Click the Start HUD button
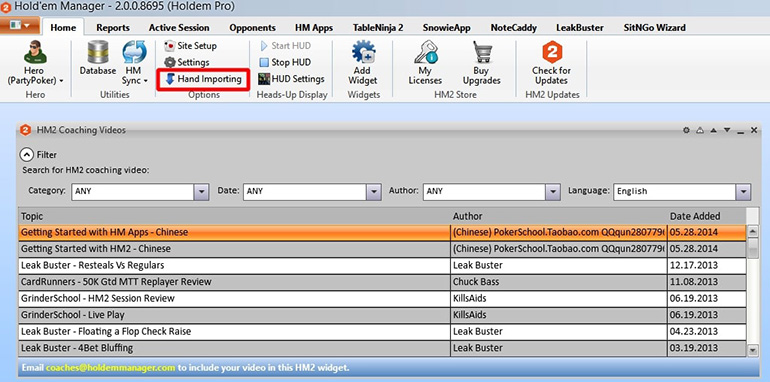This screenshot has height=382, width=770. pyautogui.click(x=285, y=46)
